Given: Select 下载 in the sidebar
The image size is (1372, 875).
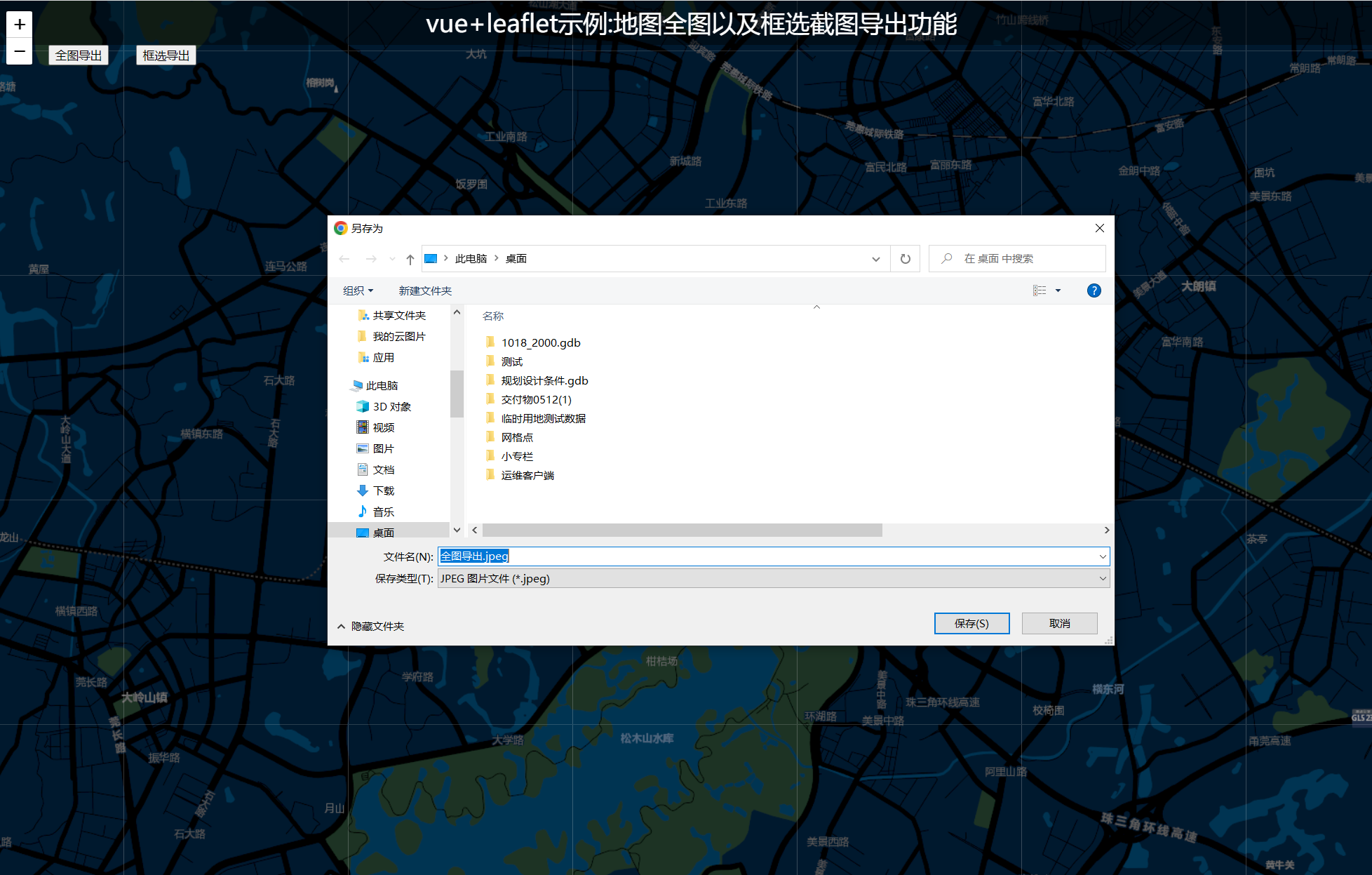Looking at the screenshot, I should pos(384,490).
